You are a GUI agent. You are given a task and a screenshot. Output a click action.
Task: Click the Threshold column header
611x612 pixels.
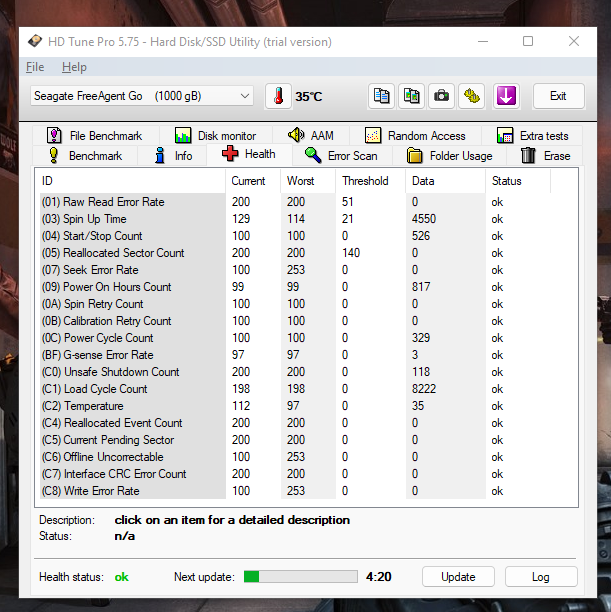tap(371, 181)
